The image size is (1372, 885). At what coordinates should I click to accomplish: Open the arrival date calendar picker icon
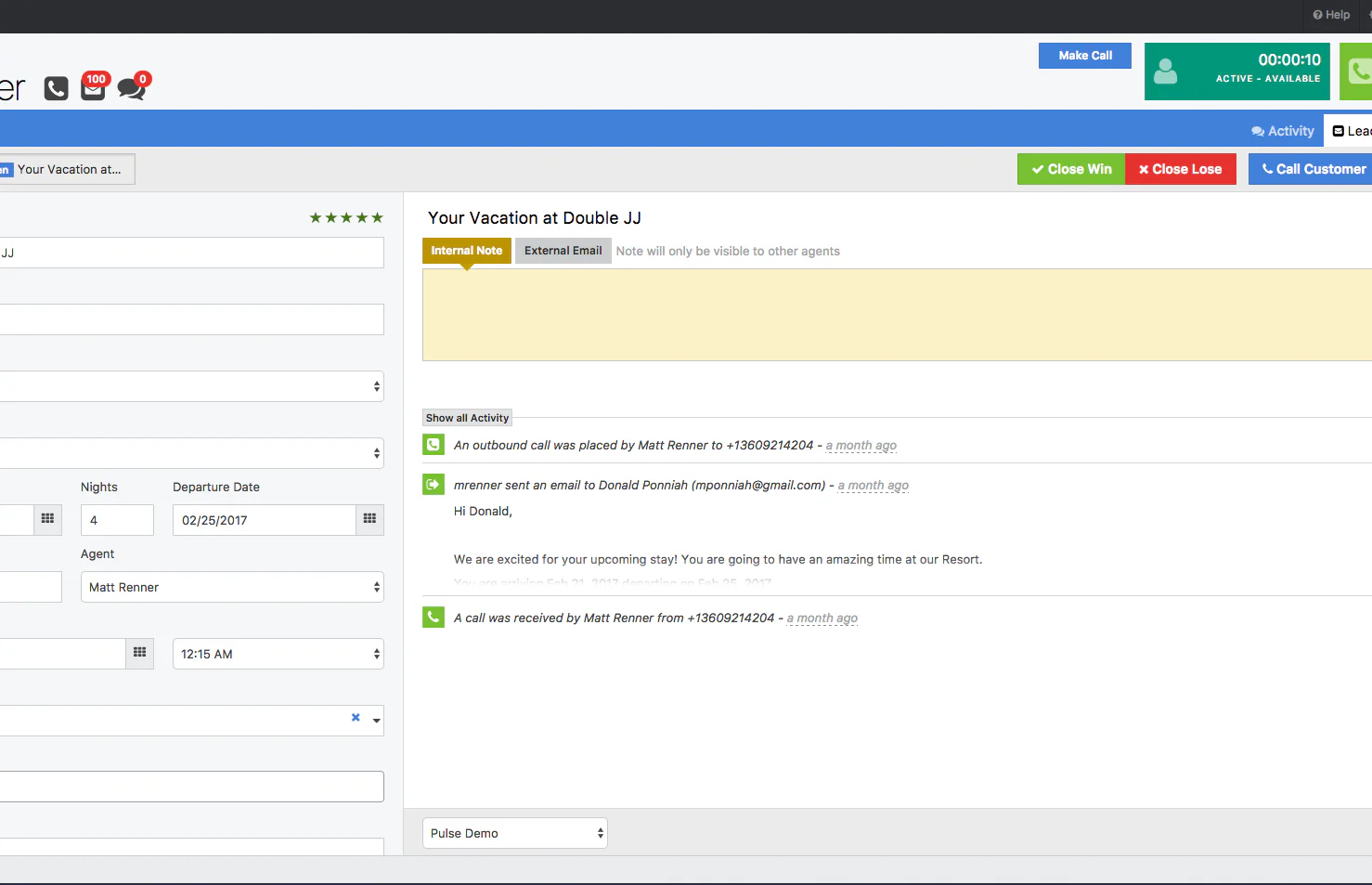[x=47, y=520]
